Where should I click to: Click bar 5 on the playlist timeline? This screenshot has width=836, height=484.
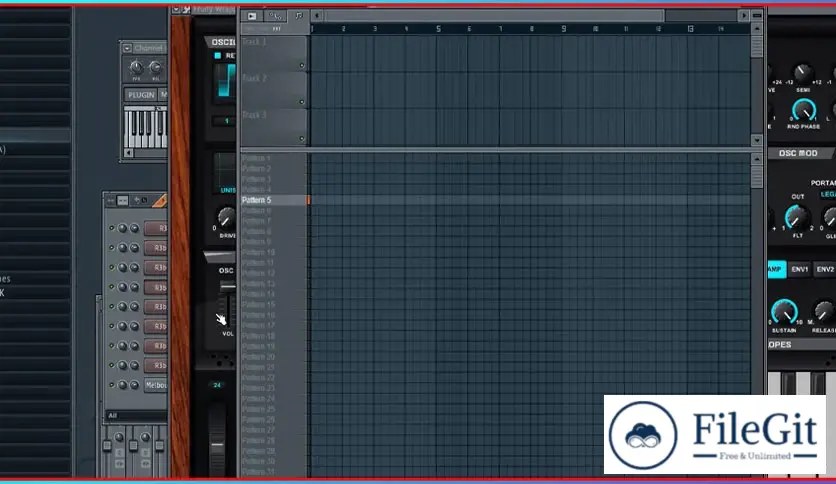click(x=438, y=29)
